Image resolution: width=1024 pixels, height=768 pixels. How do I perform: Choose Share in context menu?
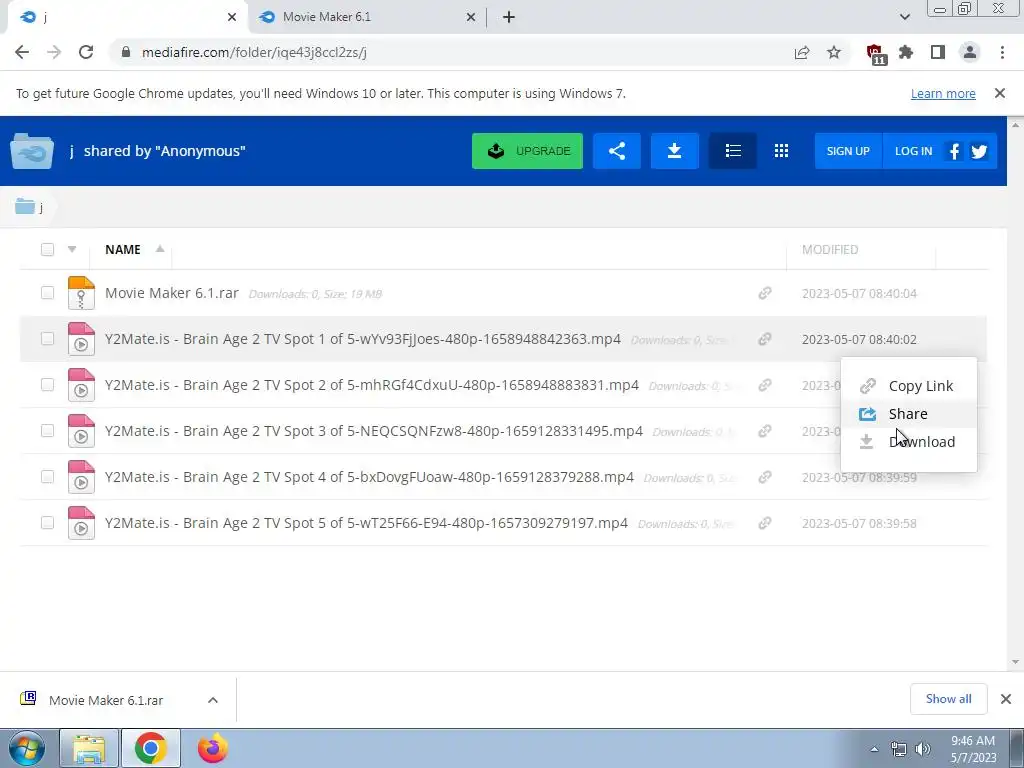tap(908, 414)
